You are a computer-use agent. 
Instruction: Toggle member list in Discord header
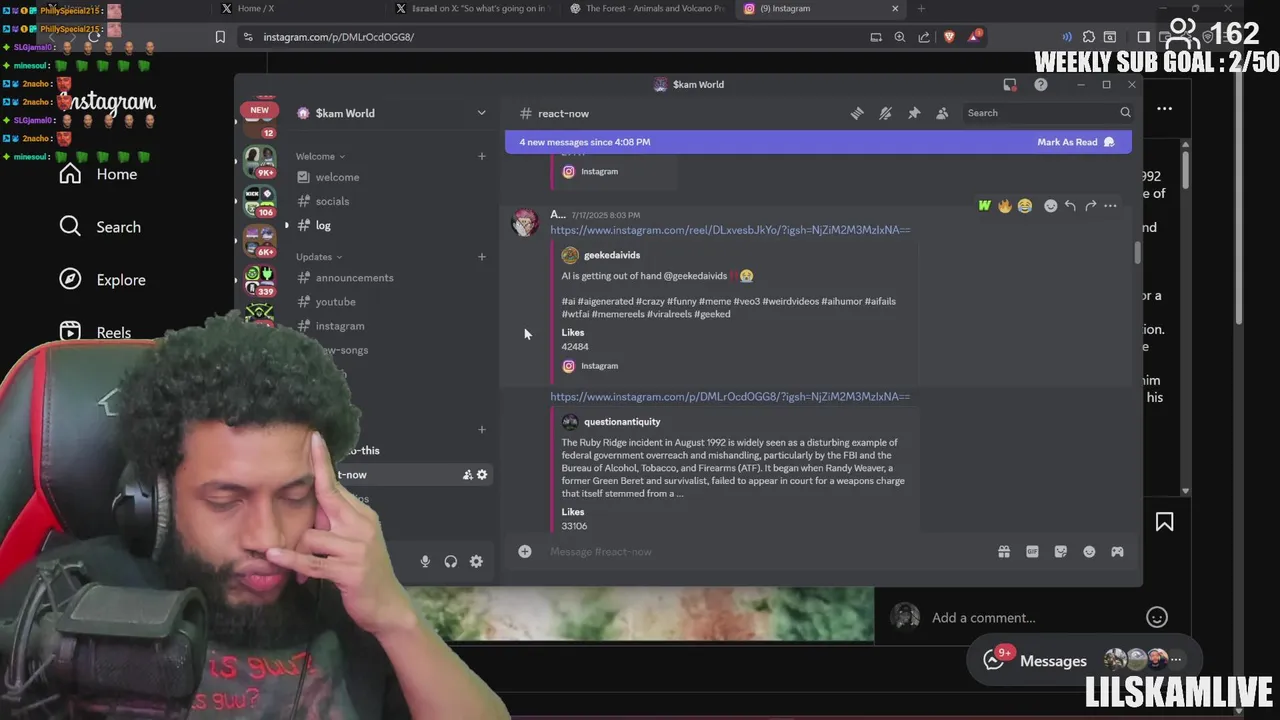point(942,113)
